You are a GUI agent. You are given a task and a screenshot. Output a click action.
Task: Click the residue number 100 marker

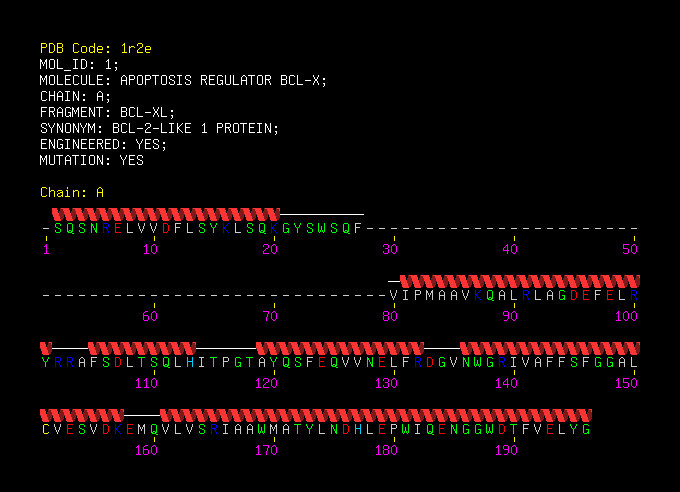click(x=626, y=316)
